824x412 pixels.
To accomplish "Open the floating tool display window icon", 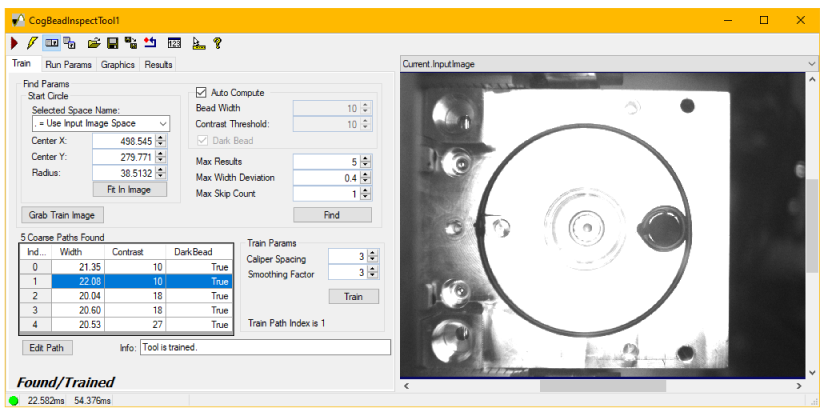I will click(69, 43).
